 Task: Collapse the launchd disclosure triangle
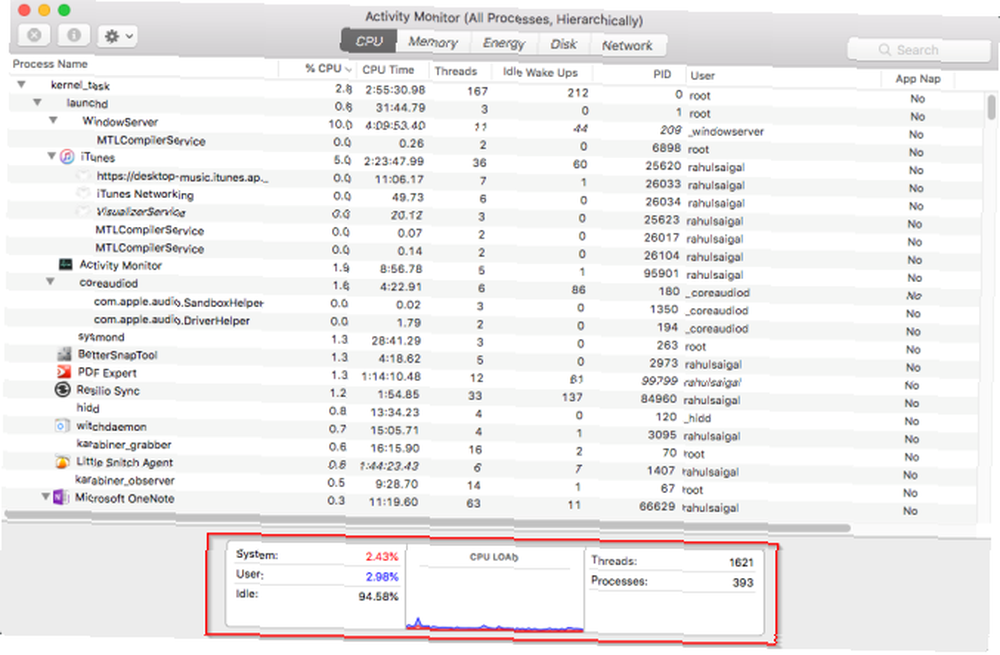(x=38, y=102)
